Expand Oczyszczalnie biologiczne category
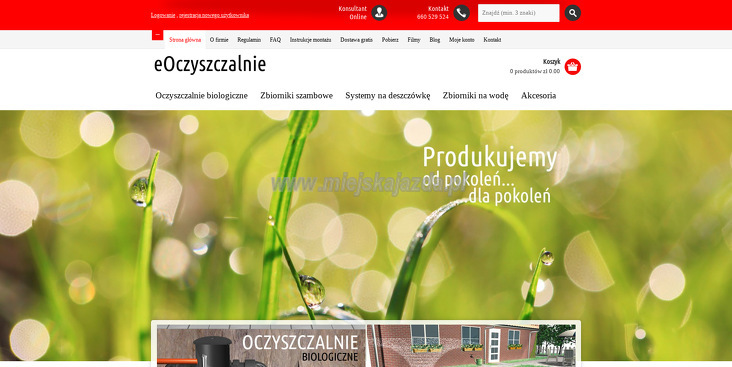This screenshot has width=732, height=367. 202,95
